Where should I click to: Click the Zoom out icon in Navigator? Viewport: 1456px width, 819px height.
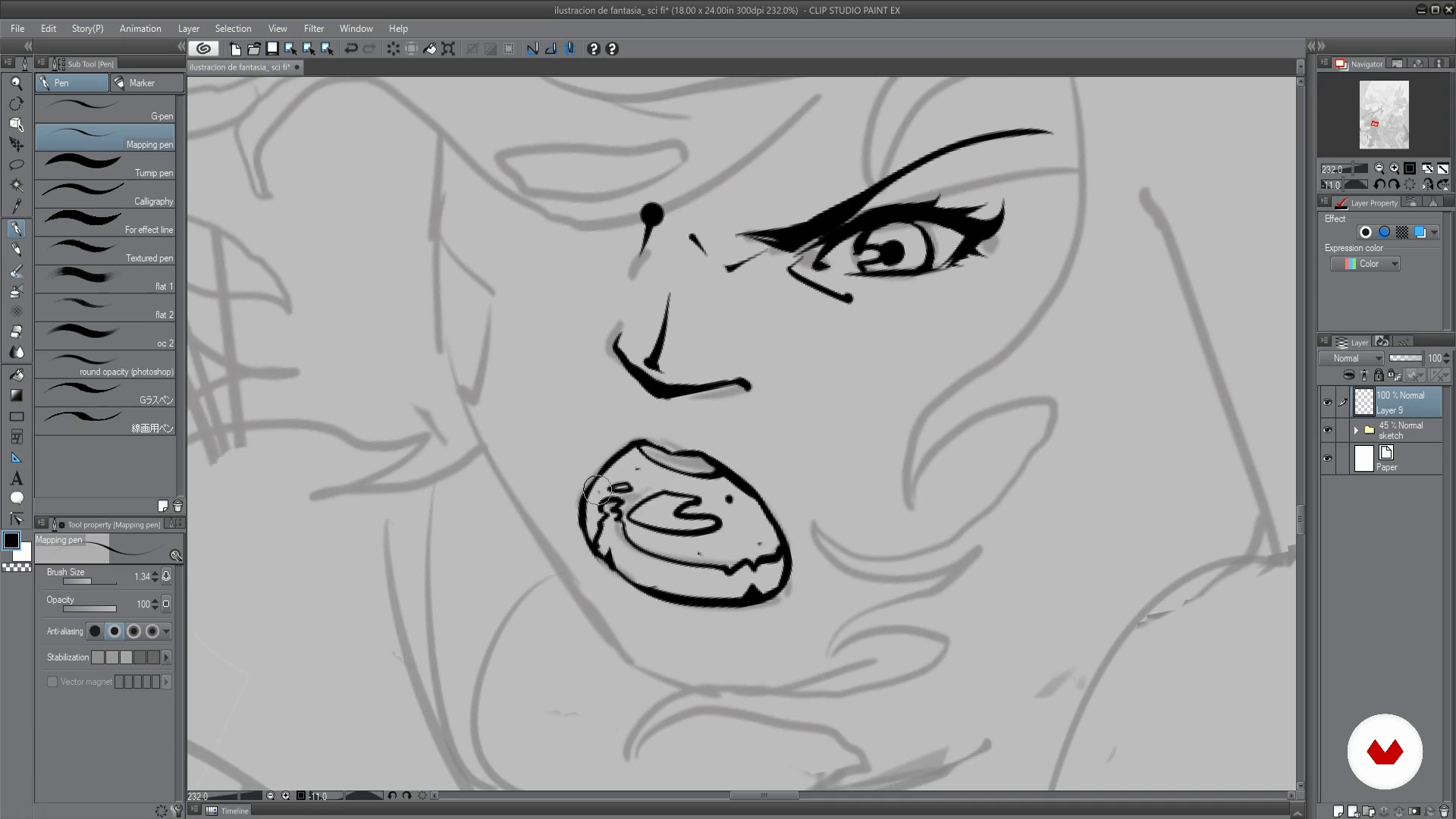coord(1379,168)
